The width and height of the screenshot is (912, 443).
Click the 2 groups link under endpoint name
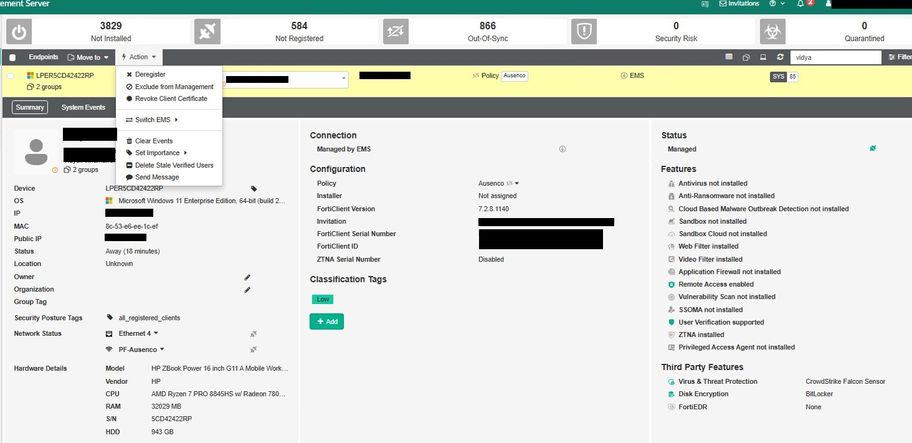tap(44, 87)
